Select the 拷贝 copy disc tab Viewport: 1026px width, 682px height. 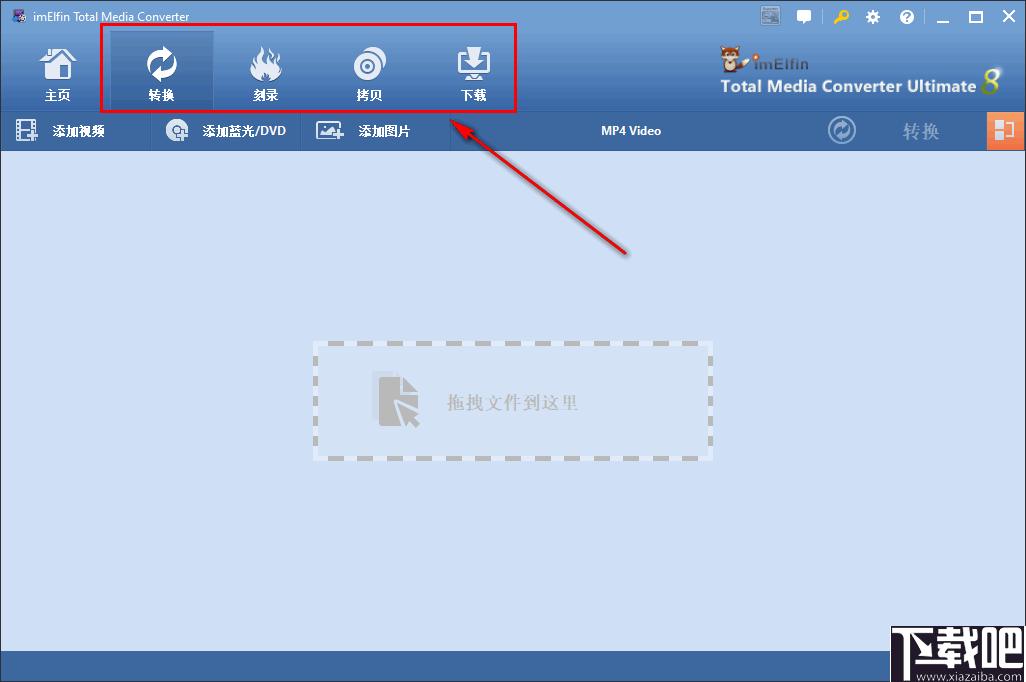(369, 75)
